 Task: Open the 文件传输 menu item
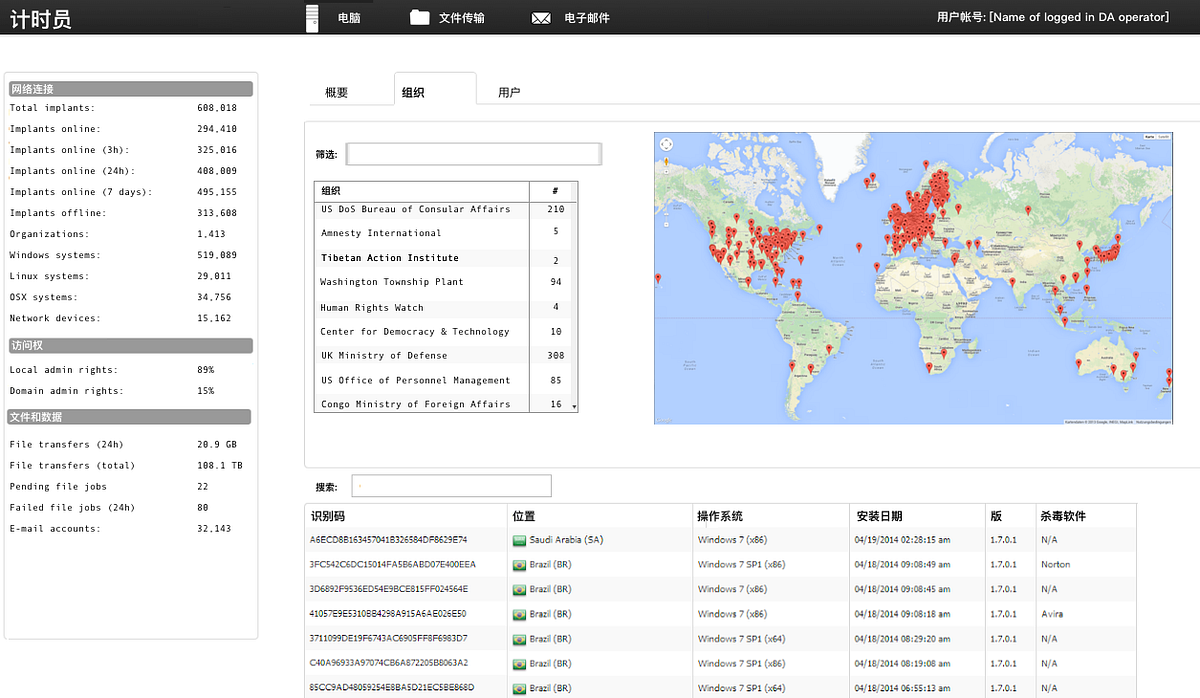tap(462, 18)
